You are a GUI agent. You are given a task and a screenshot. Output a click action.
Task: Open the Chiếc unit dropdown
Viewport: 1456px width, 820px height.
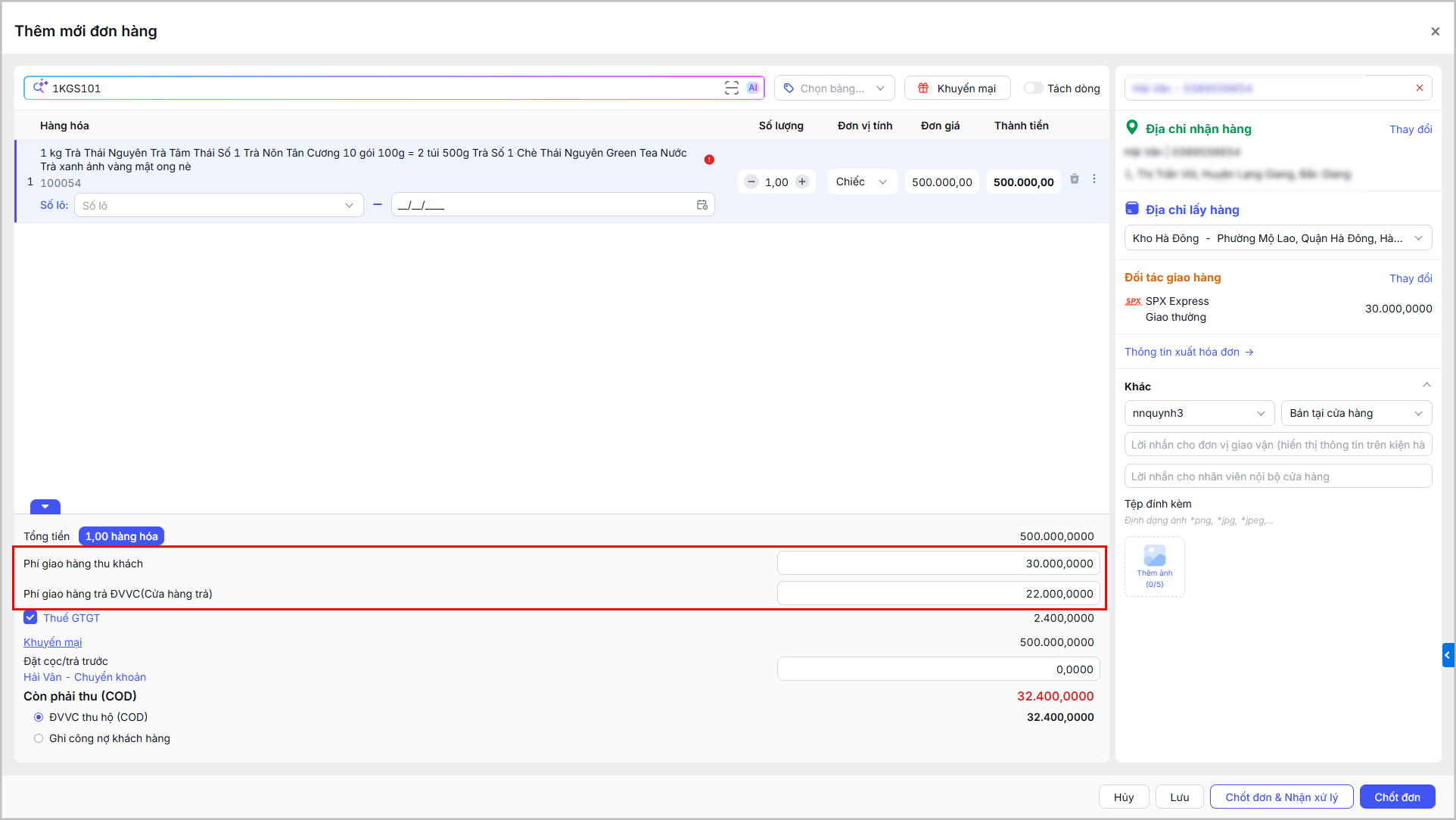(862, 182)
